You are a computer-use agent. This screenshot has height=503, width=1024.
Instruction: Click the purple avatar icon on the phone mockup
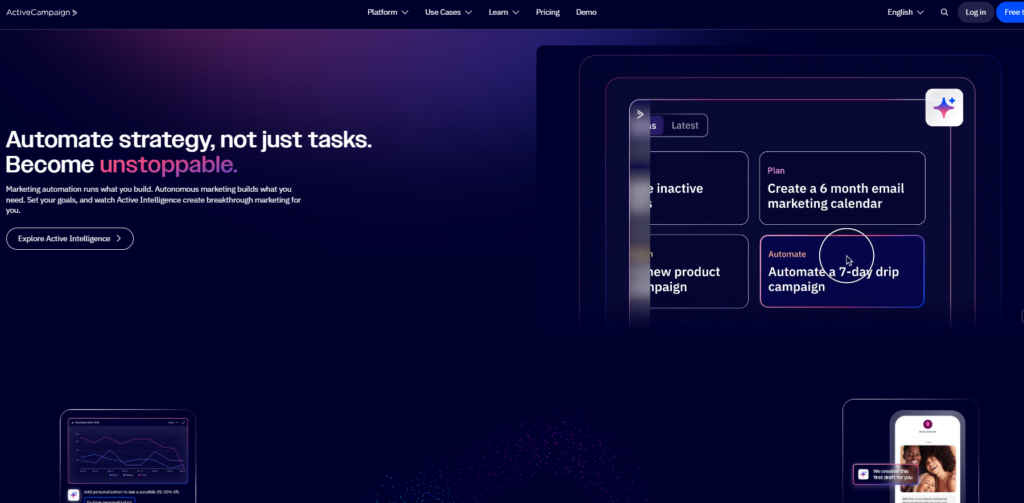[927, 424]
